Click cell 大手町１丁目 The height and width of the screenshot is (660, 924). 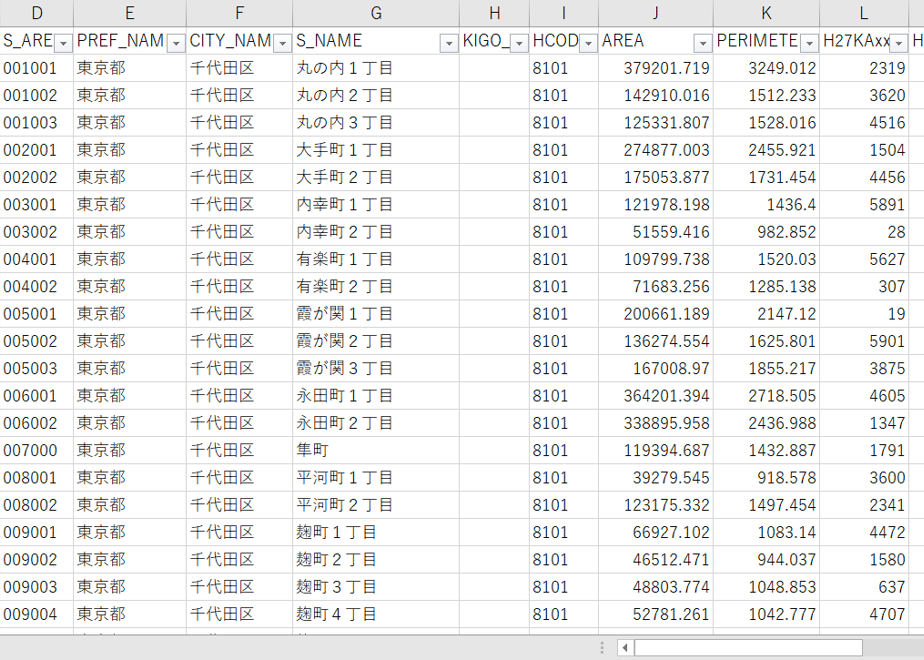(x=376, y=150)
